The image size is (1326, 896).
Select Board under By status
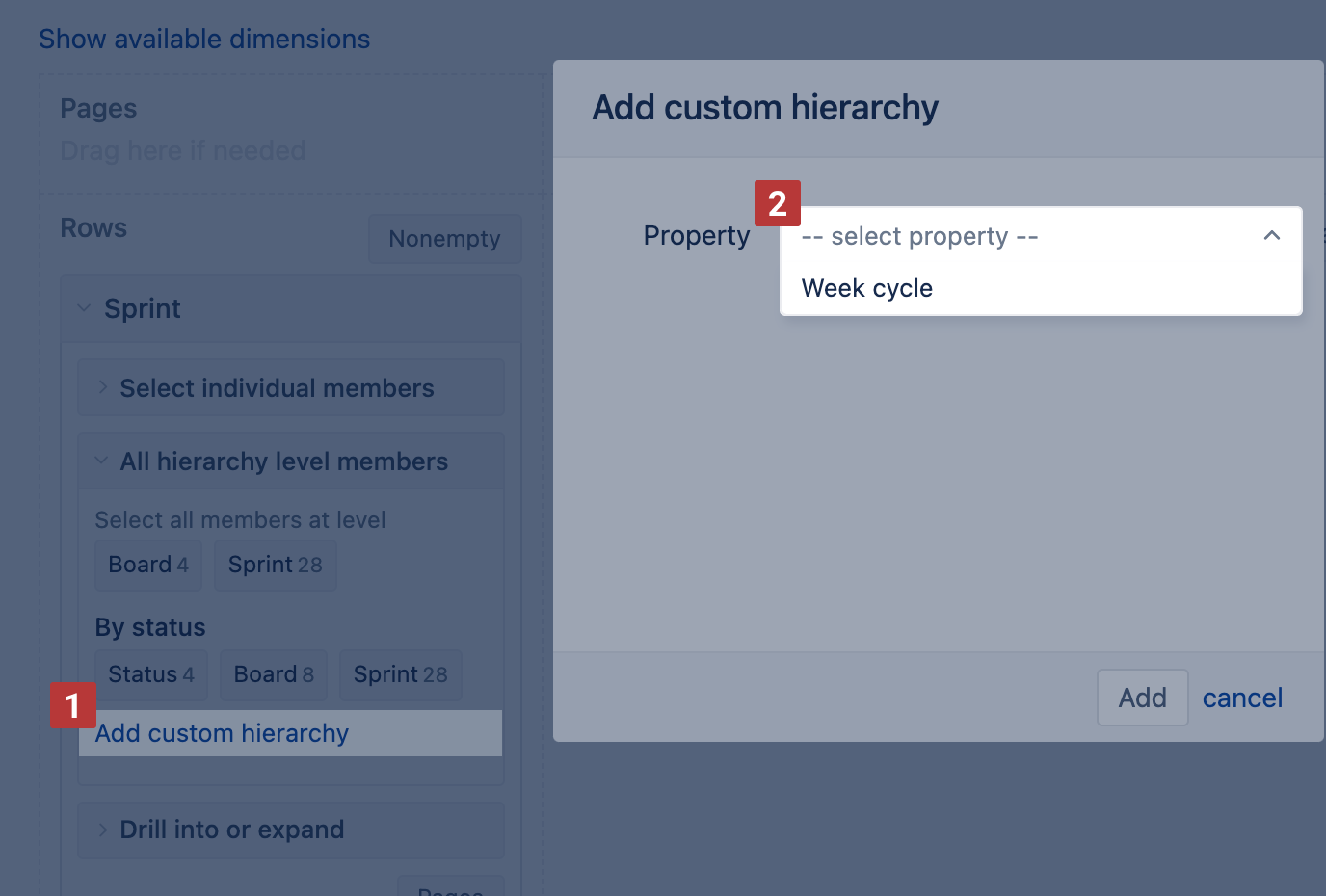[273, 674]
